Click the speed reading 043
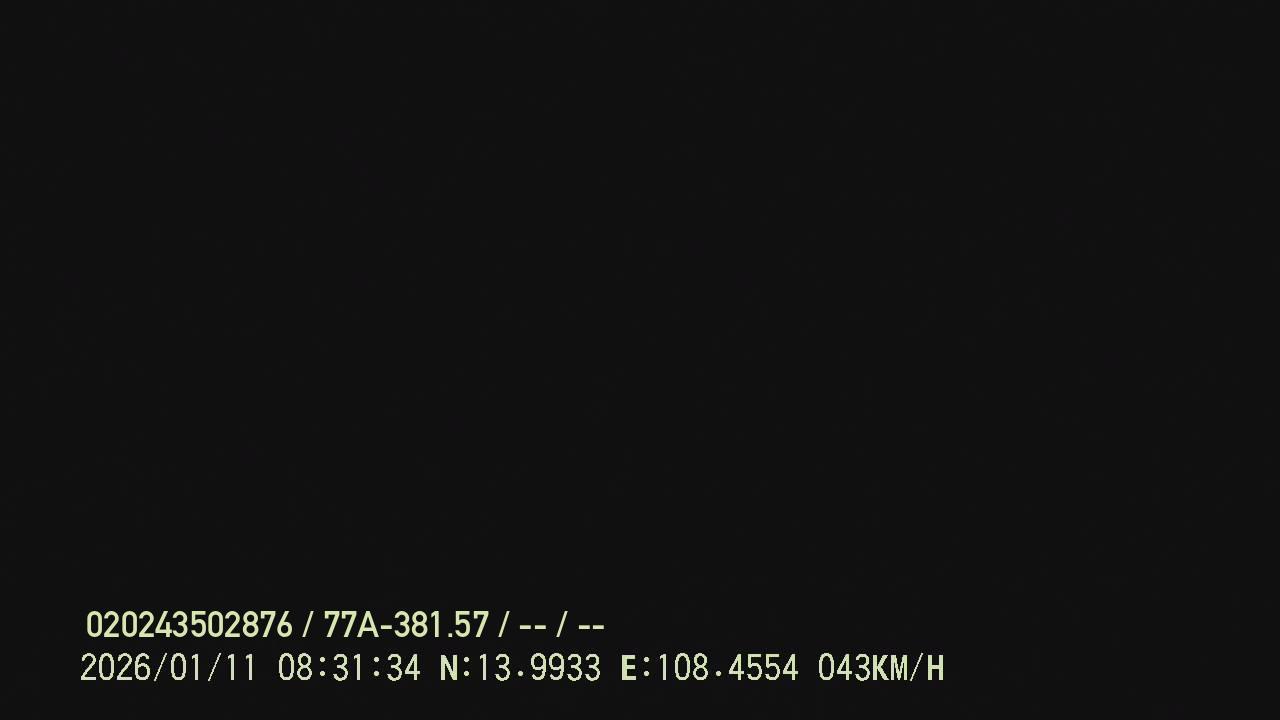The image size is (1280, 720). (844, 668)
